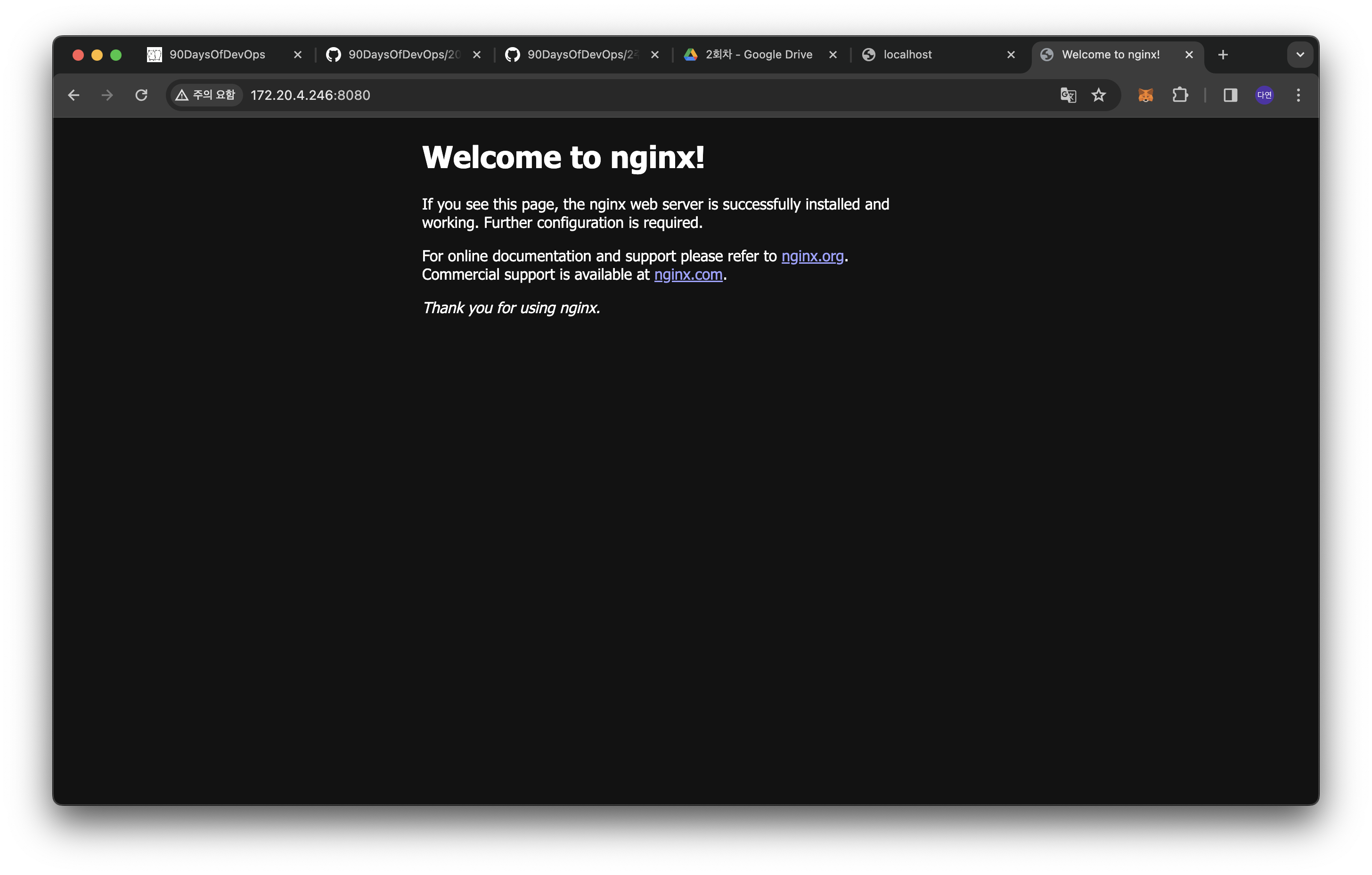
Task: Open the Google Translate icon
Action: pyautogui.click(x=1068, y=95)
